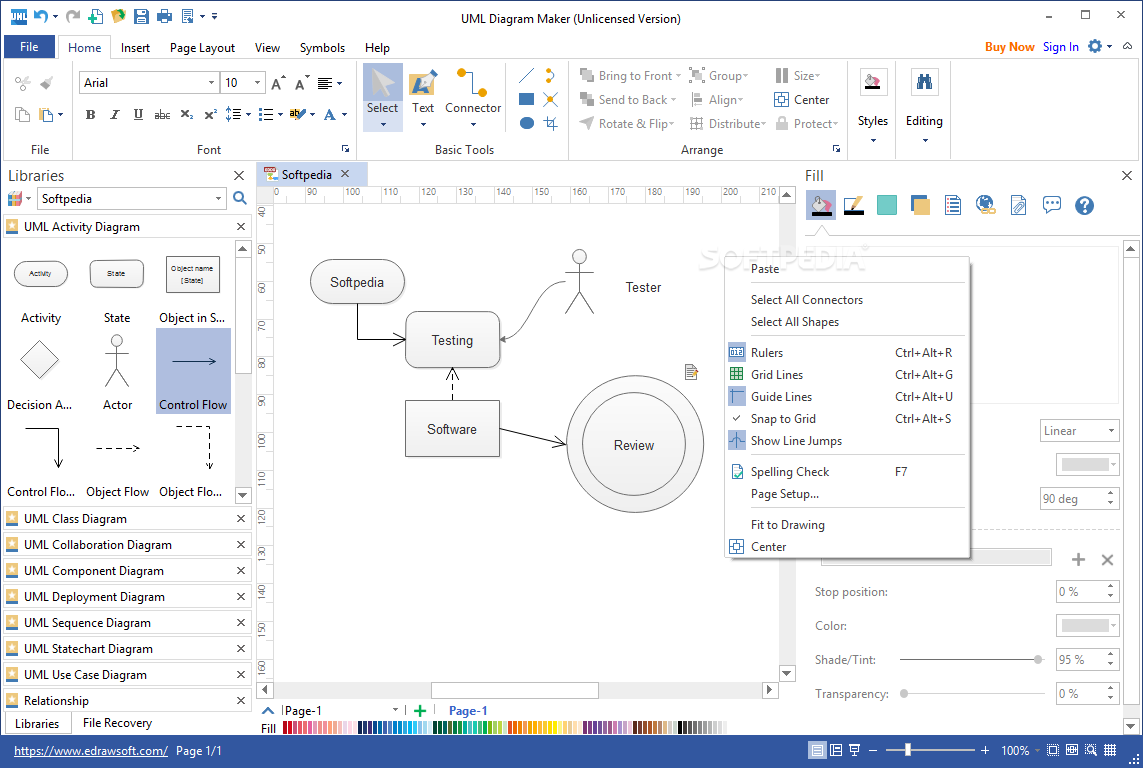This screenshot has width=1143, height=768.
Task: Open the shadow settings icon in Fill panel
Action: (x=920, y=205)
